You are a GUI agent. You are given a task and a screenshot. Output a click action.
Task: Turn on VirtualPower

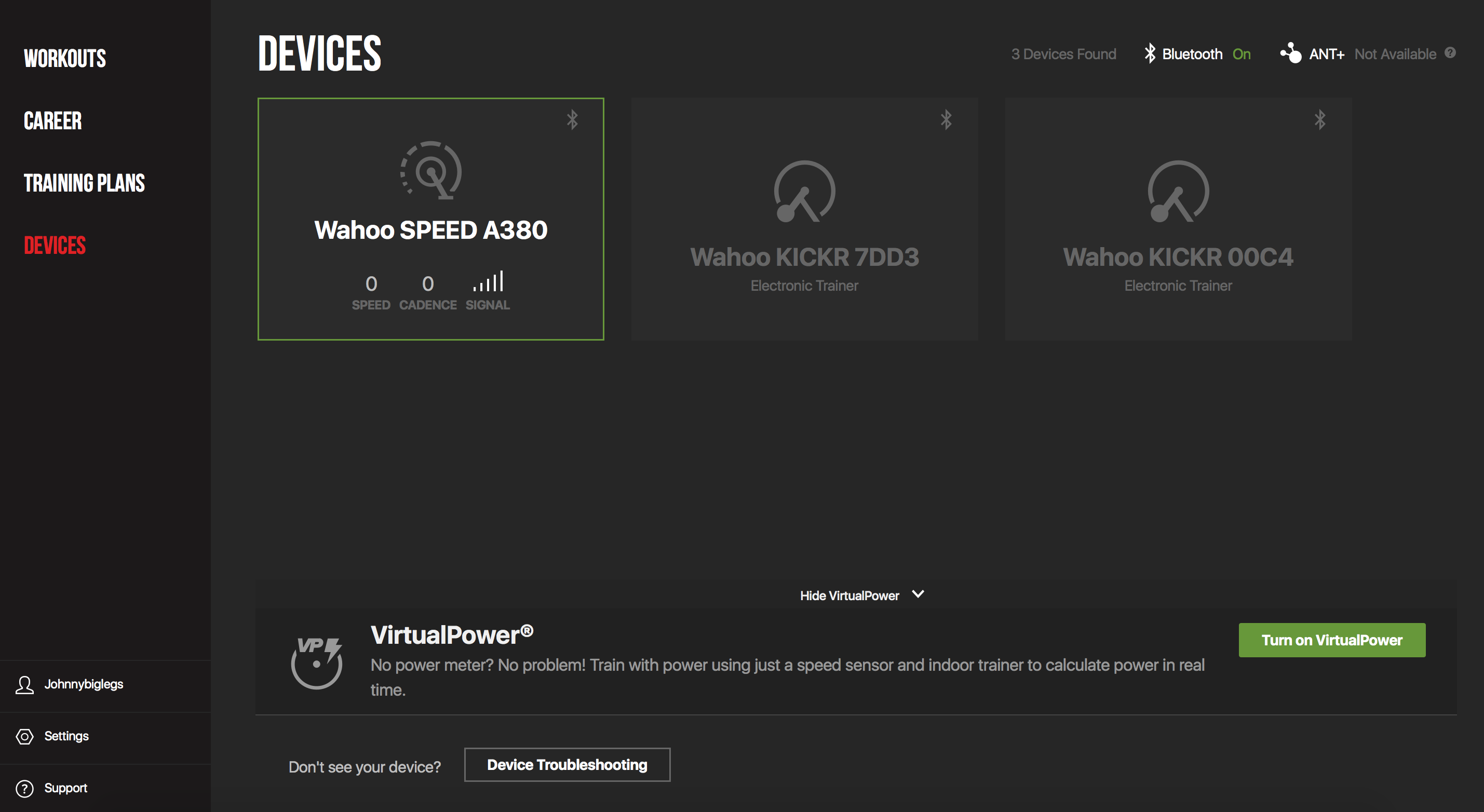1332,640
